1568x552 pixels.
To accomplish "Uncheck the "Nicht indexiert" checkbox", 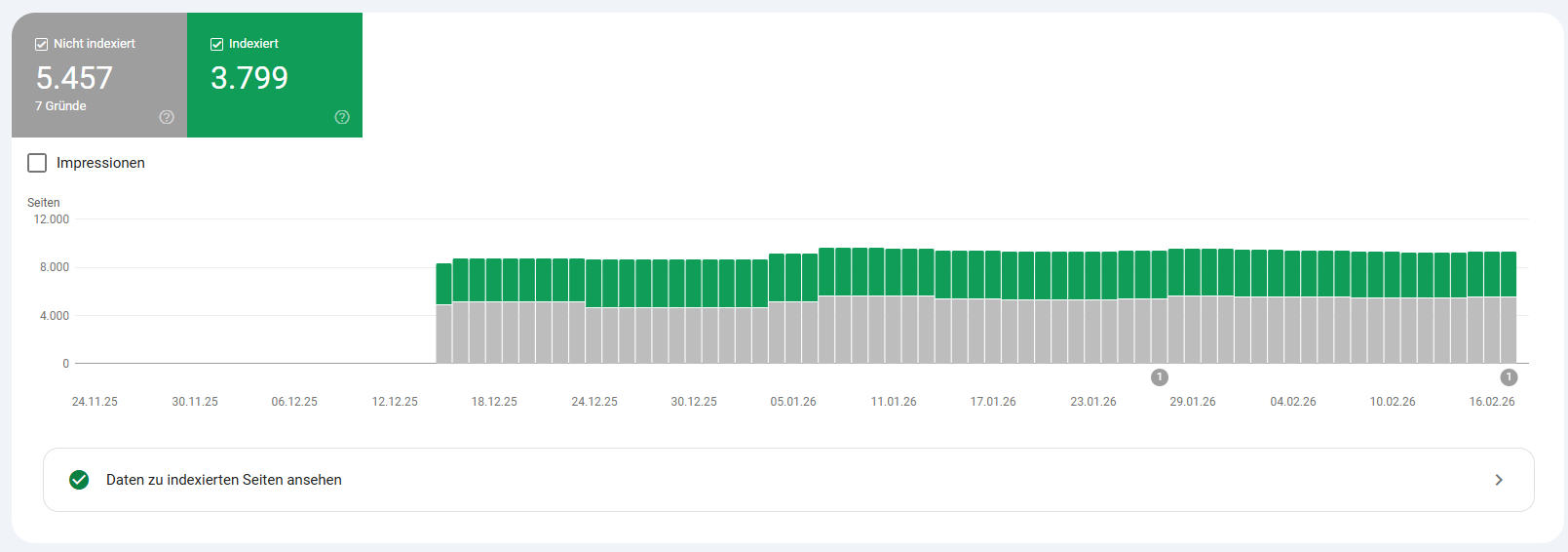I will coord(41,44).
